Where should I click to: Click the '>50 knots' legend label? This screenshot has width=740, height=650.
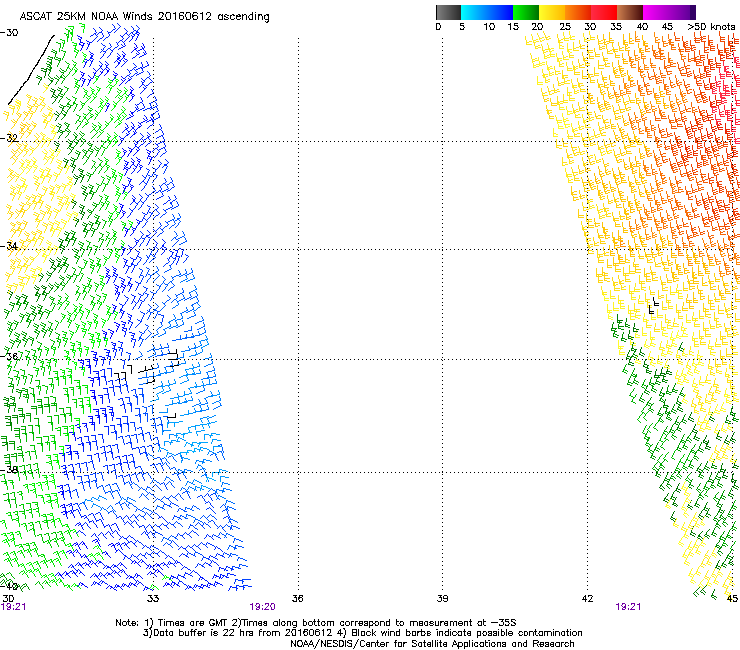[x=711, y=27]
